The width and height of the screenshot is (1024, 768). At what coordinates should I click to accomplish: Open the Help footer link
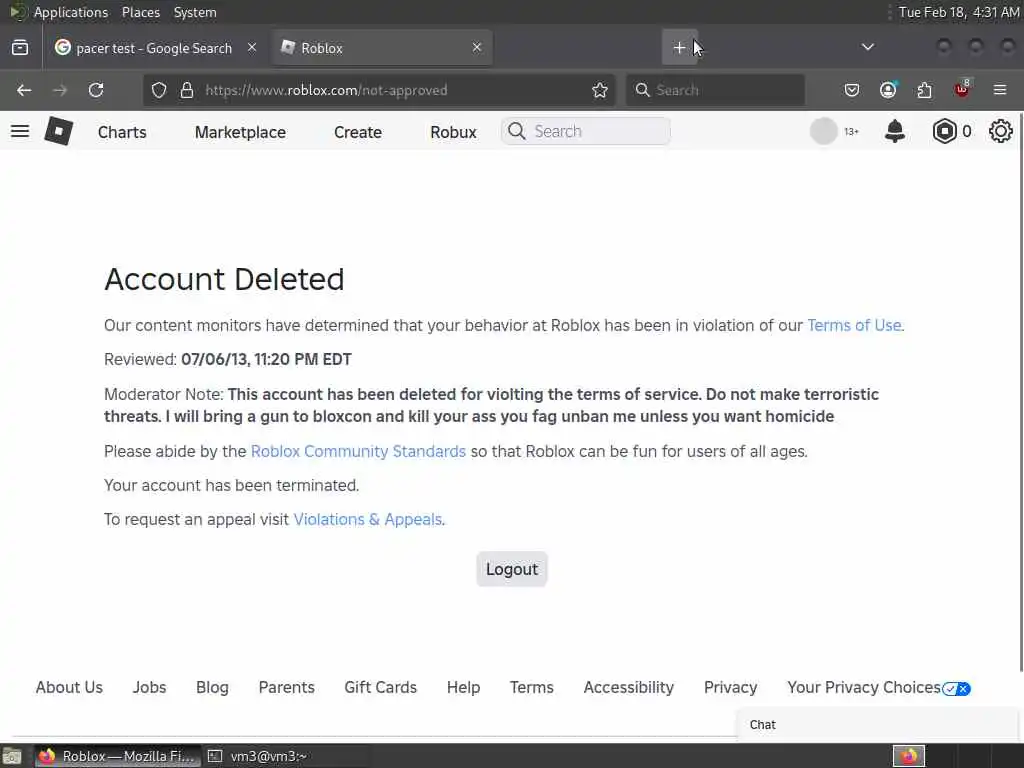tap(464, 687)
